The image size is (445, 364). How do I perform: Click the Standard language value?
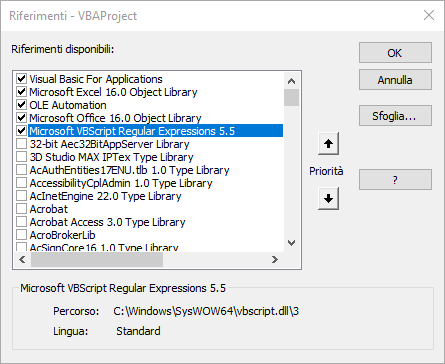click(138, 331)
